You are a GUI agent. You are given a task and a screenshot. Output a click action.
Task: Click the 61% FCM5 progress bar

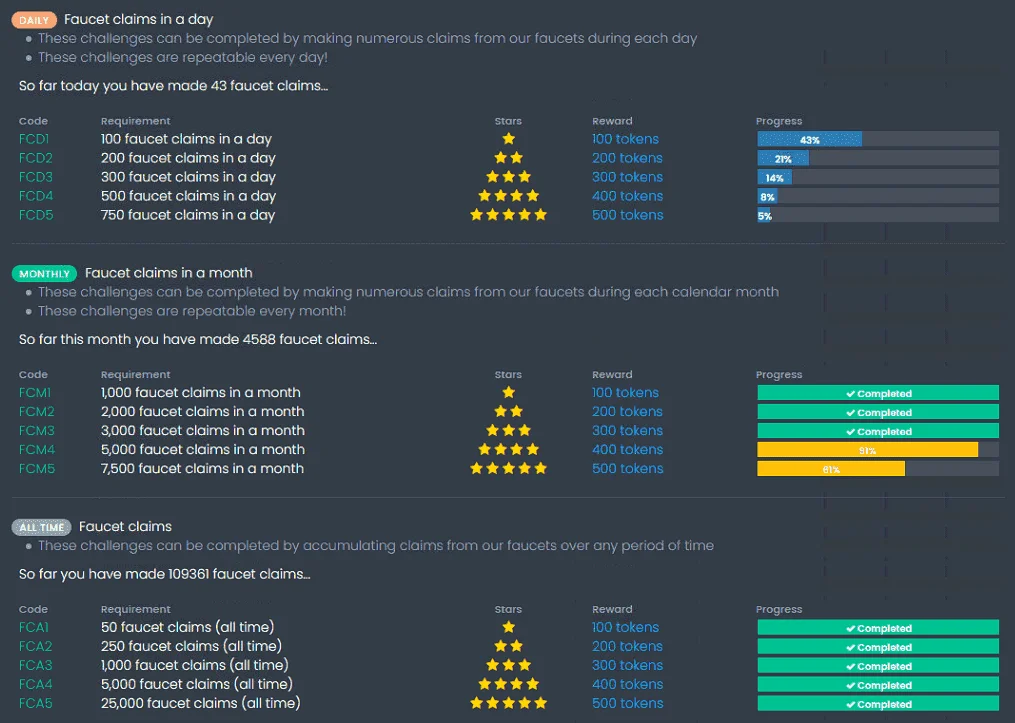pyautogui.click(x=878, y=469)
